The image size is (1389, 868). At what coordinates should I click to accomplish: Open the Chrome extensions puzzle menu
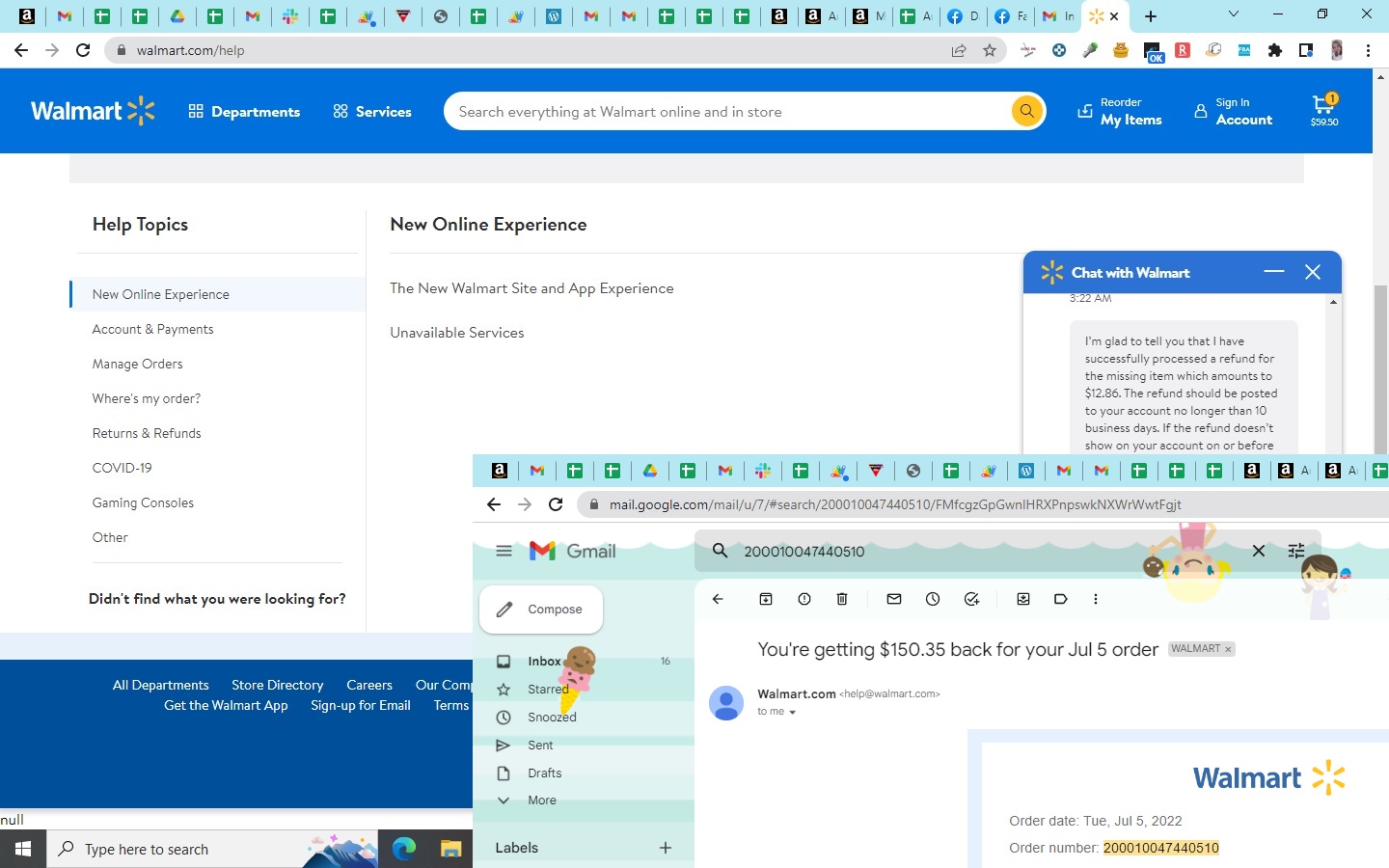point(1275,50)
